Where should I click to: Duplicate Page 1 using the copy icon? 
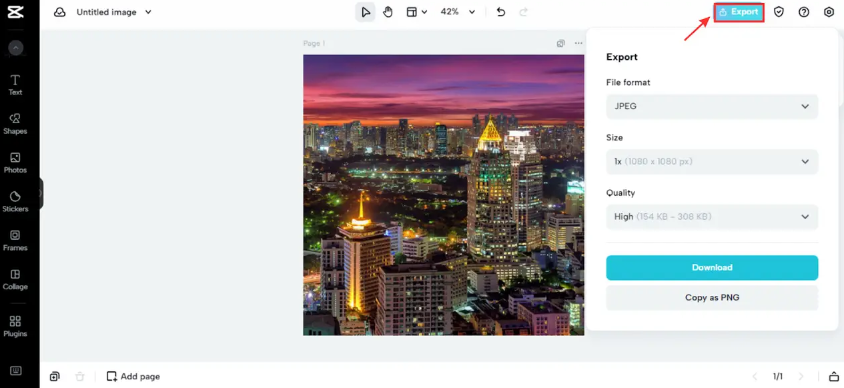(560, 43)
